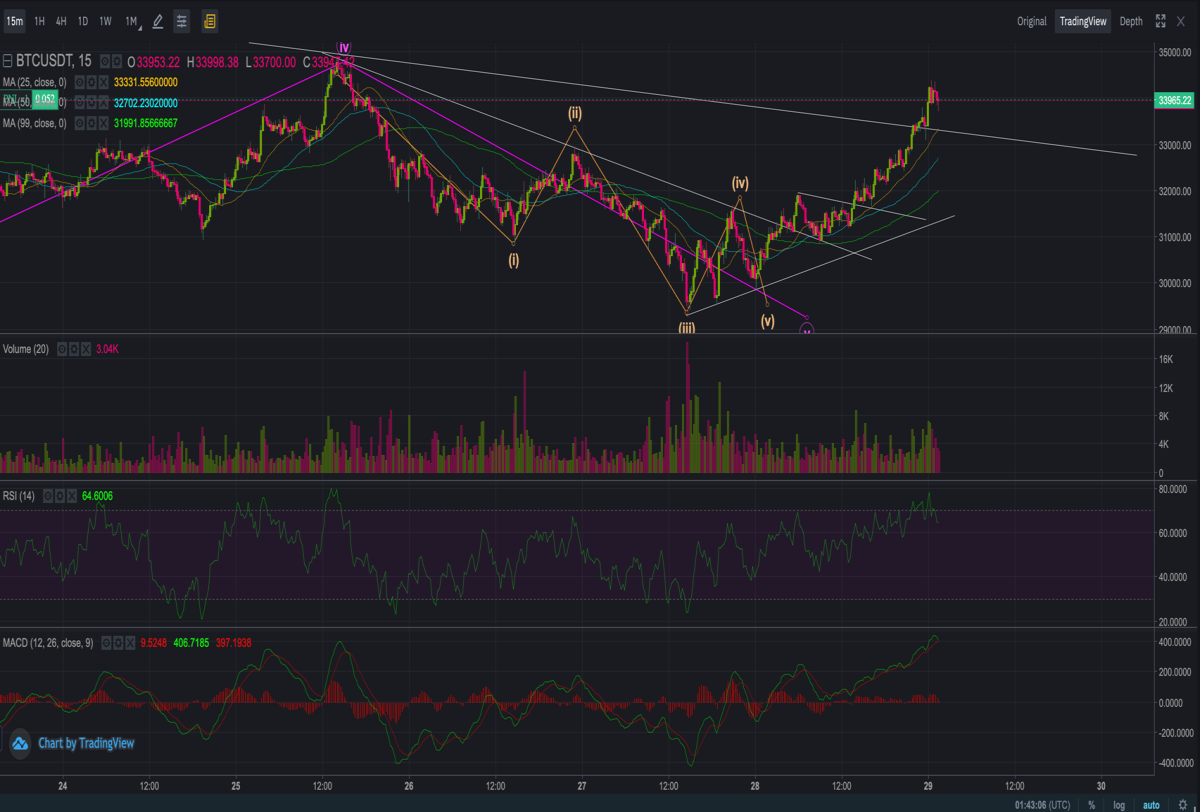Click the MACD (12, 26, close, 9) label
Screen dimensions: 1200x812
[48, 643]
